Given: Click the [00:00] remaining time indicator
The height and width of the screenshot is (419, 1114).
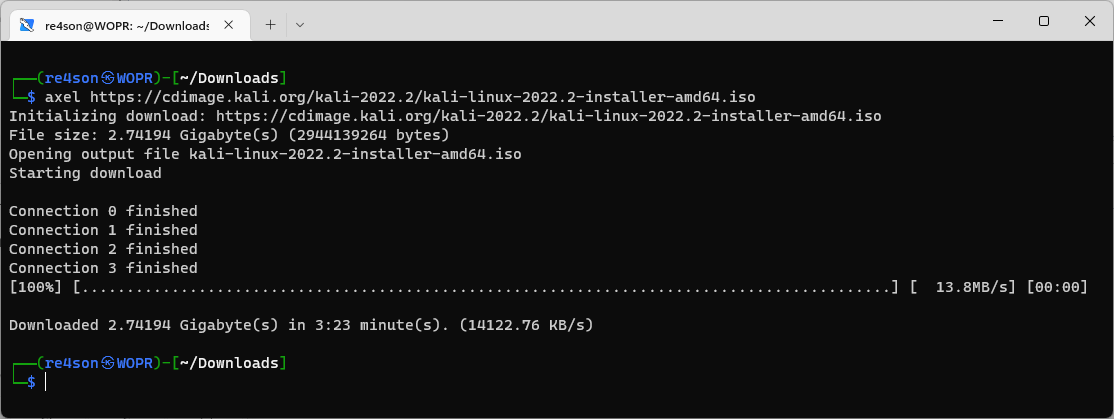Looking at the screenshot, I should (x=1056, y=288).
